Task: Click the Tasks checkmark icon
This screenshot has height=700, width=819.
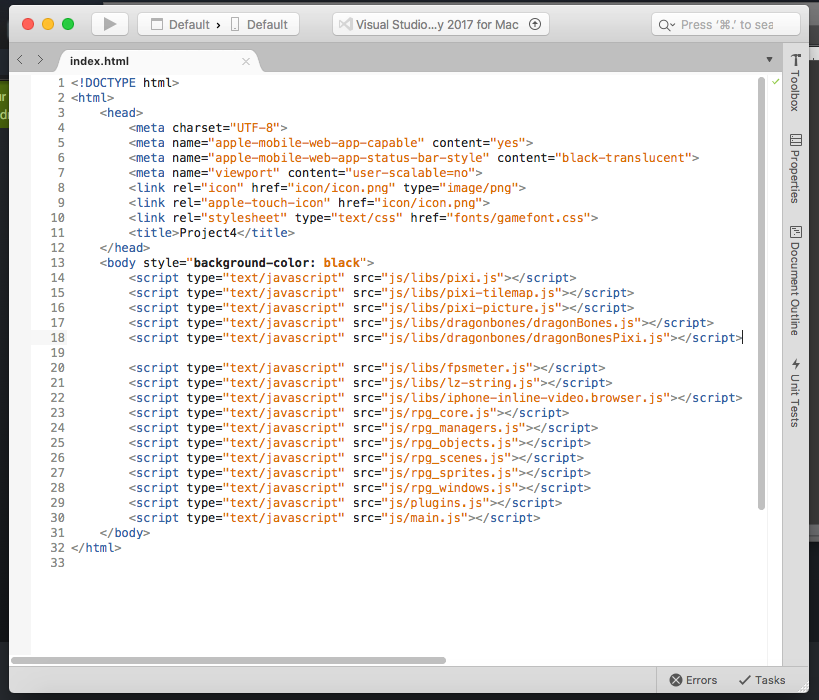Action: [744, 680]
